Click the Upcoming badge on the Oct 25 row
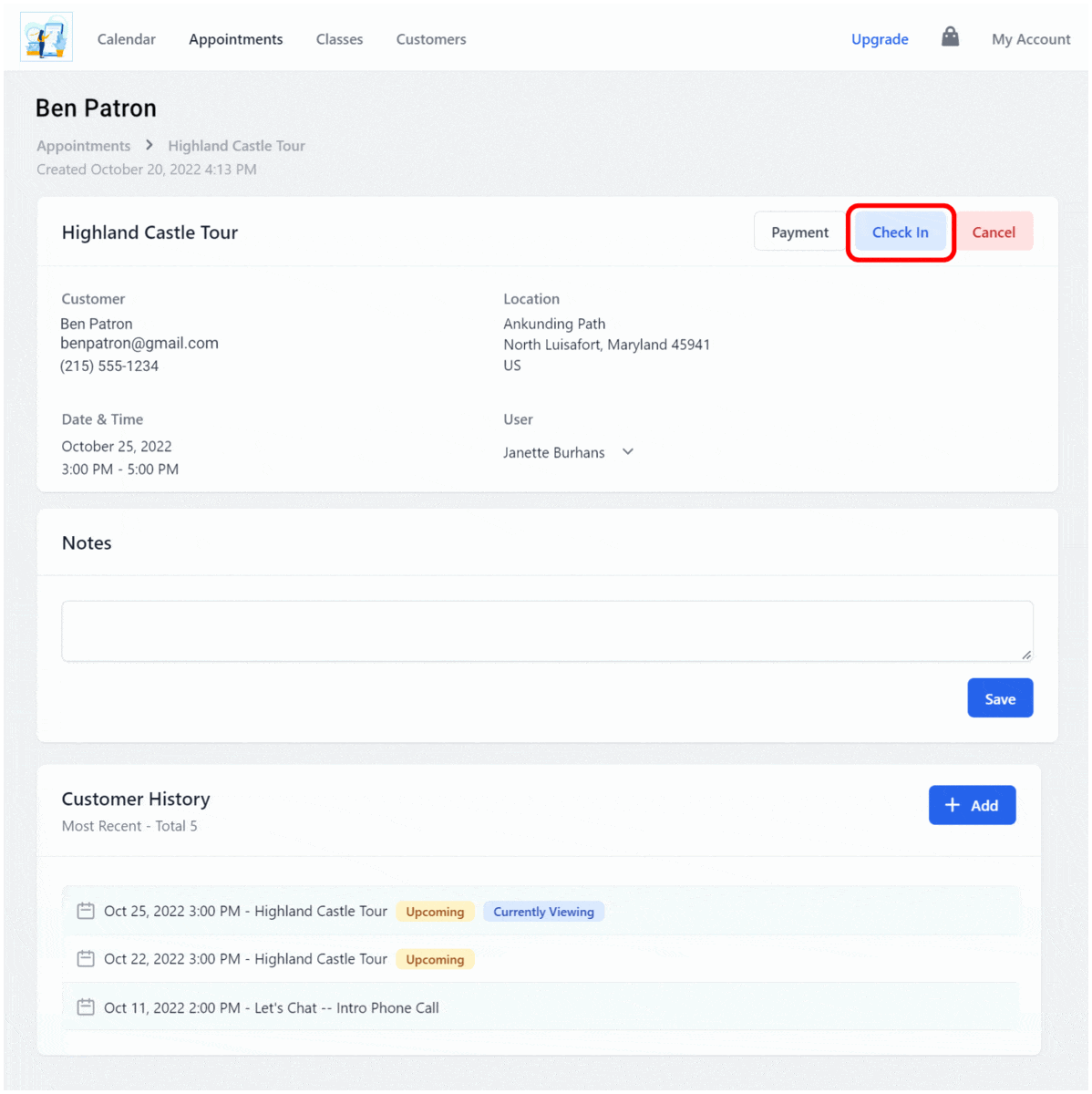The width and height of the screenshot is (1092, 1094). [x=435, y=912]
